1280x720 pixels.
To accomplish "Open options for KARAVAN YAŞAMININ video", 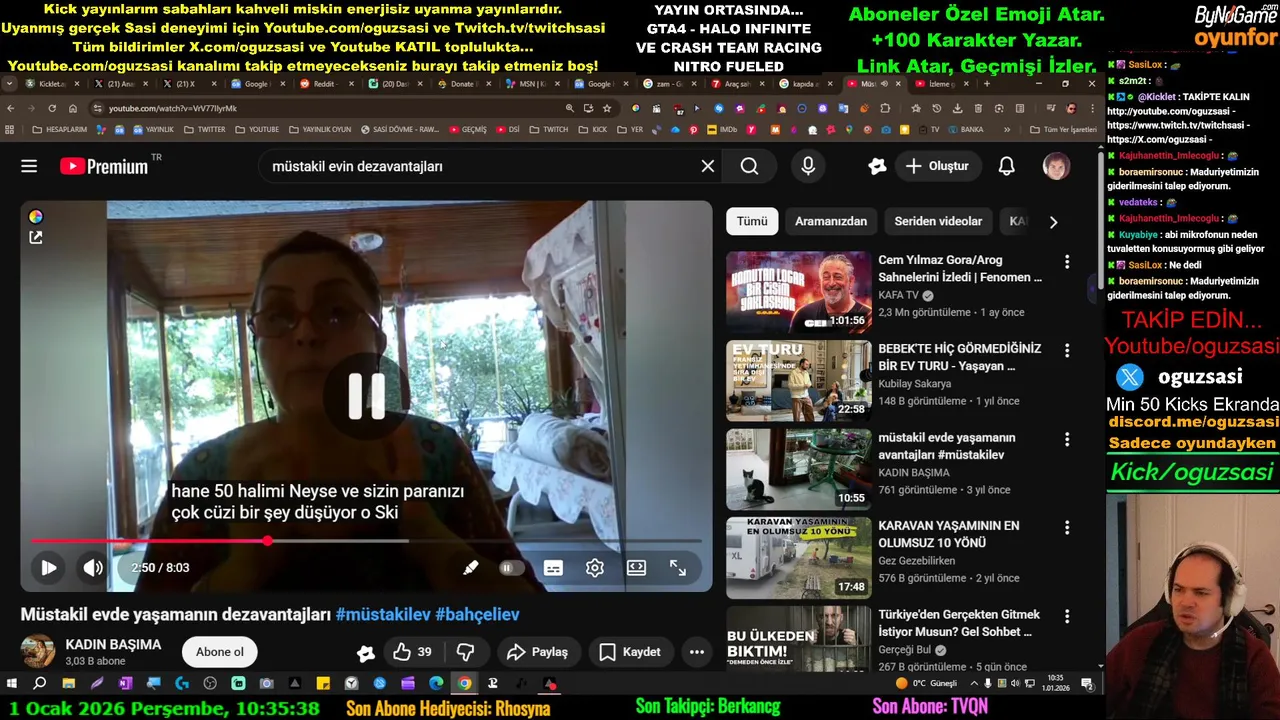I will click(1067, 528).
